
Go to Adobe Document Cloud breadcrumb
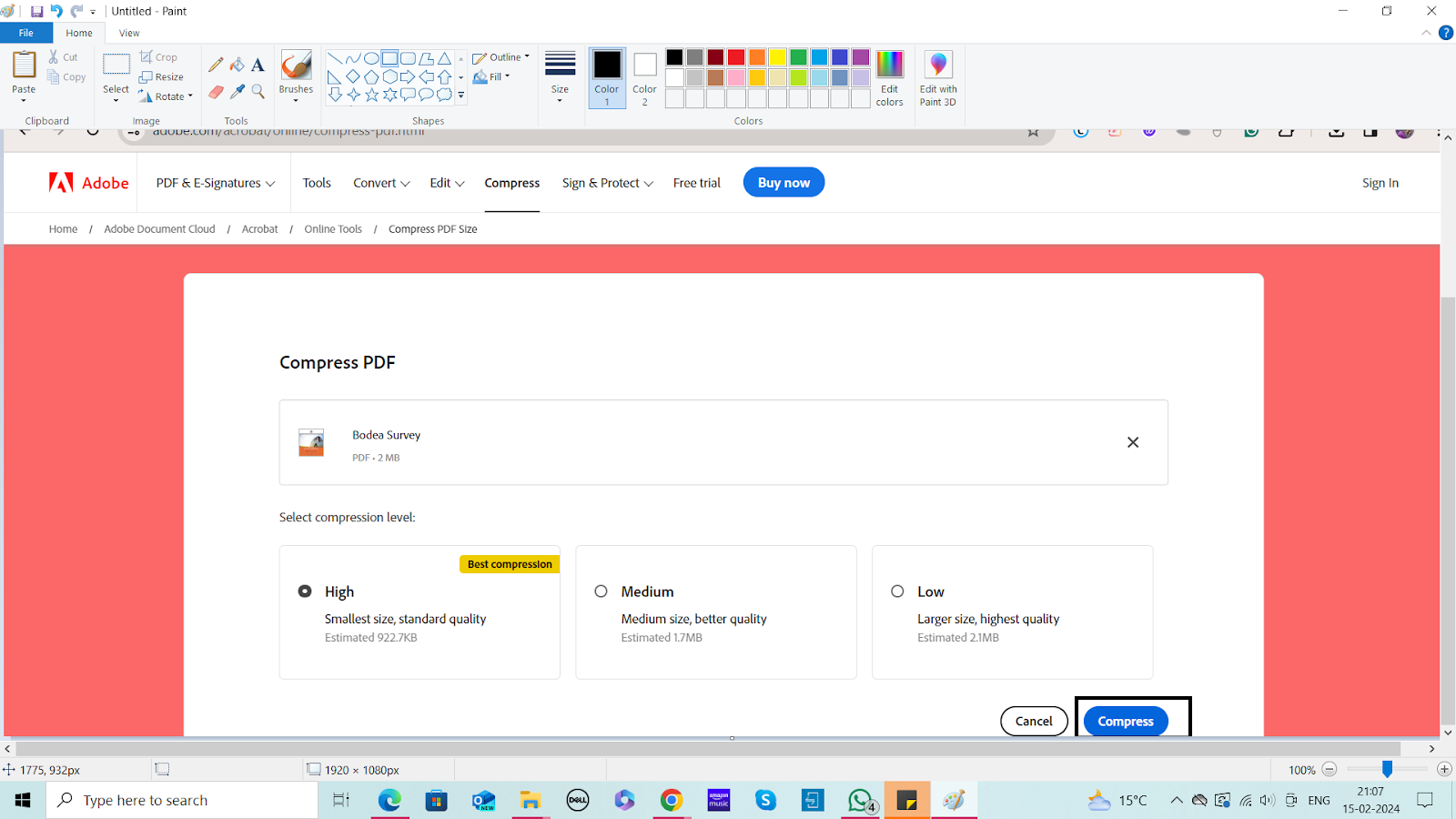click(x=159, y=229)
